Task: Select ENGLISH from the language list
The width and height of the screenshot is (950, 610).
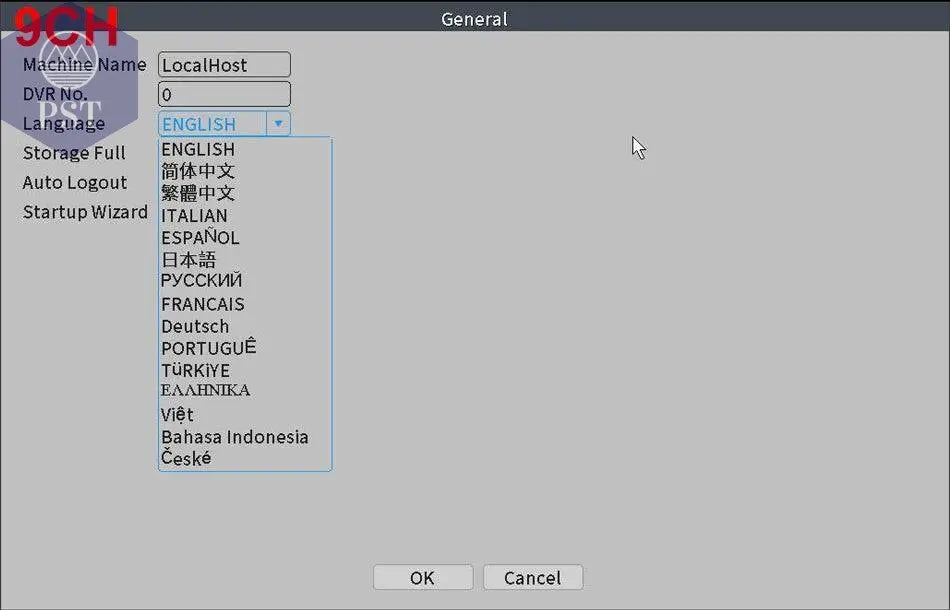Action: click(x=198, y=149)
